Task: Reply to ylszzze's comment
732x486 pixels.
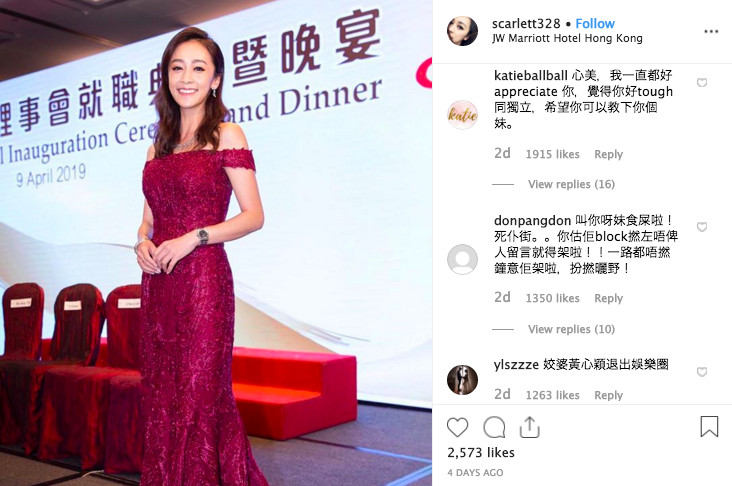Action: pos(608,395)
